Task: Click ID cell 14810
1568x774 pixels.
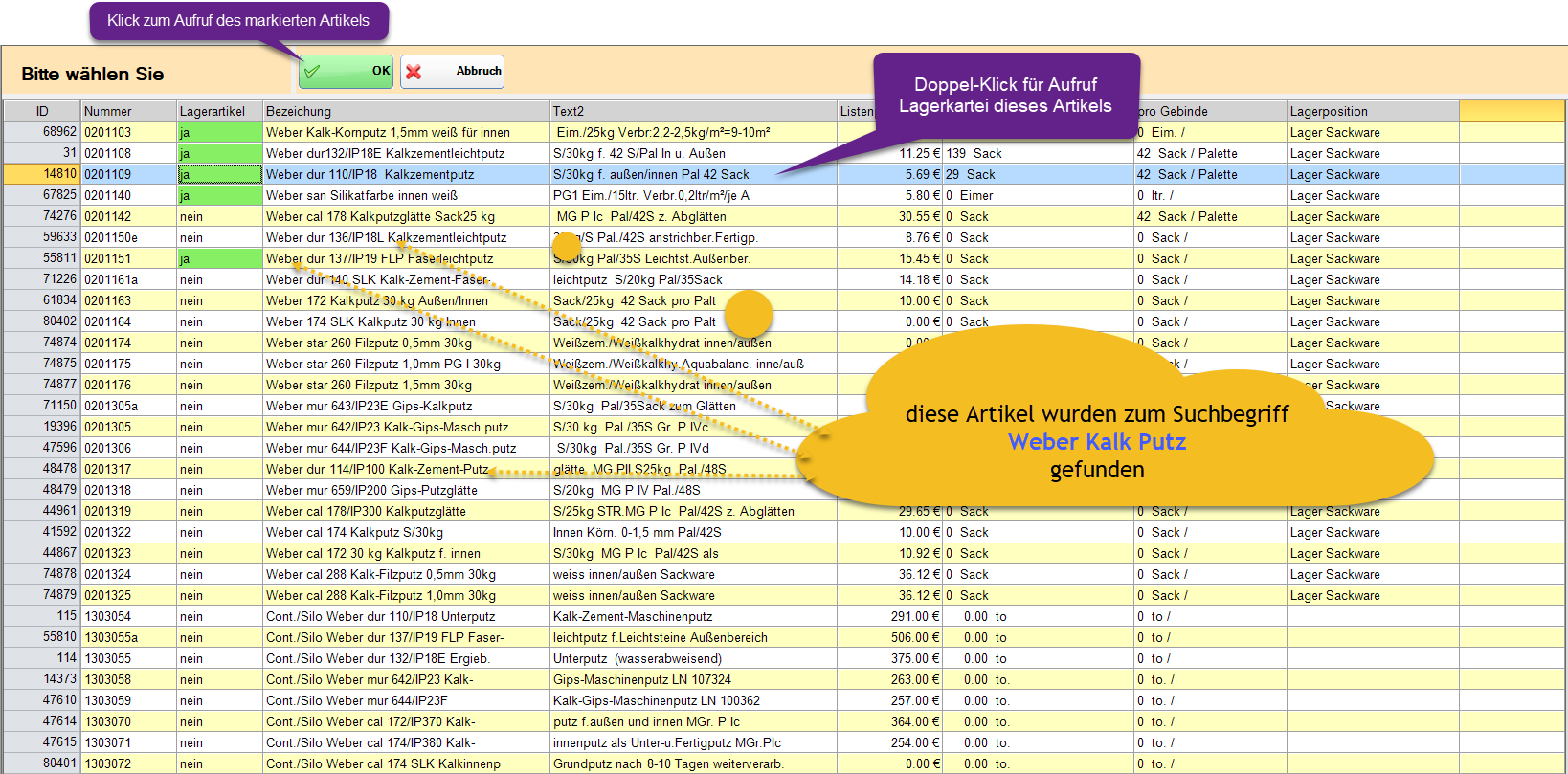Action: click(42, 174)
